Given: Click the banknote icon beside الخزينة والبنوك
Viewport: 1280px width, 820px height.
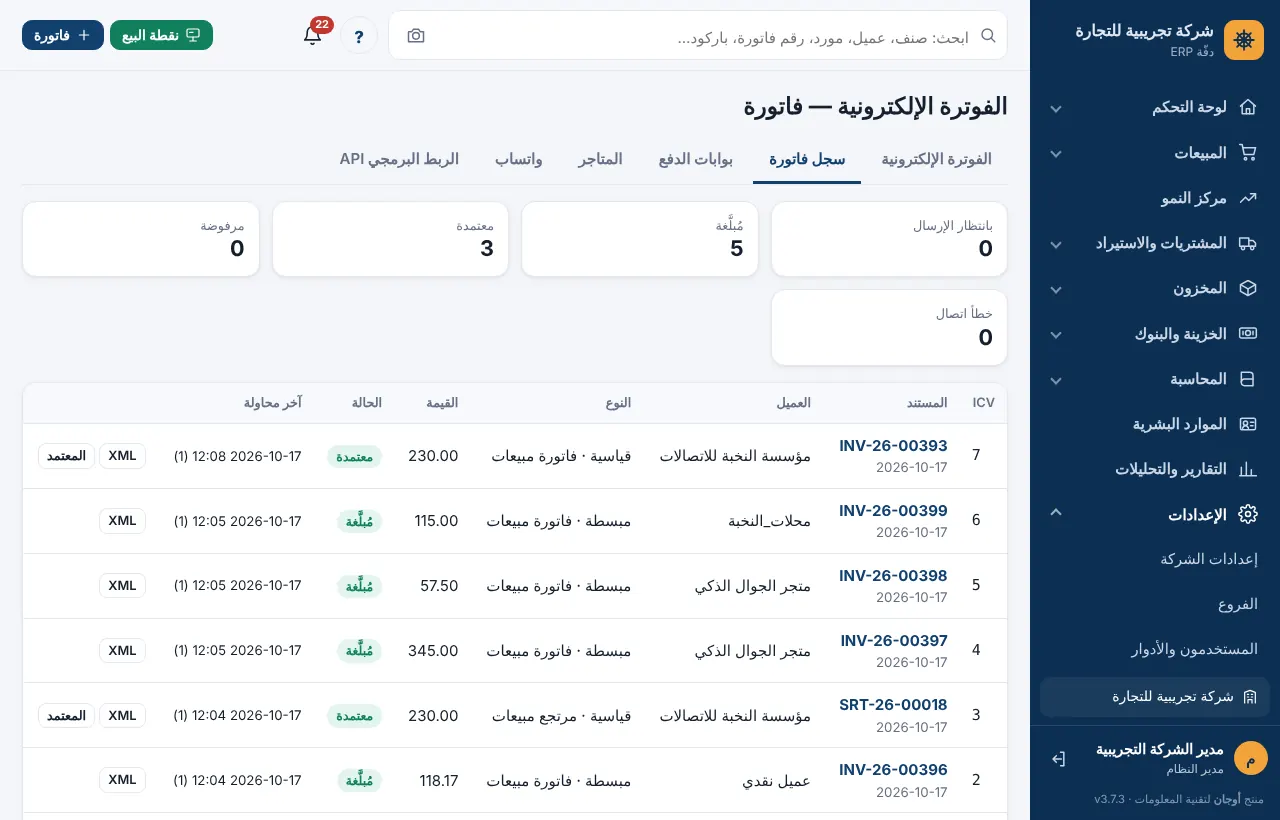Looking at the screenshot, I should (x=1247, y=334).
